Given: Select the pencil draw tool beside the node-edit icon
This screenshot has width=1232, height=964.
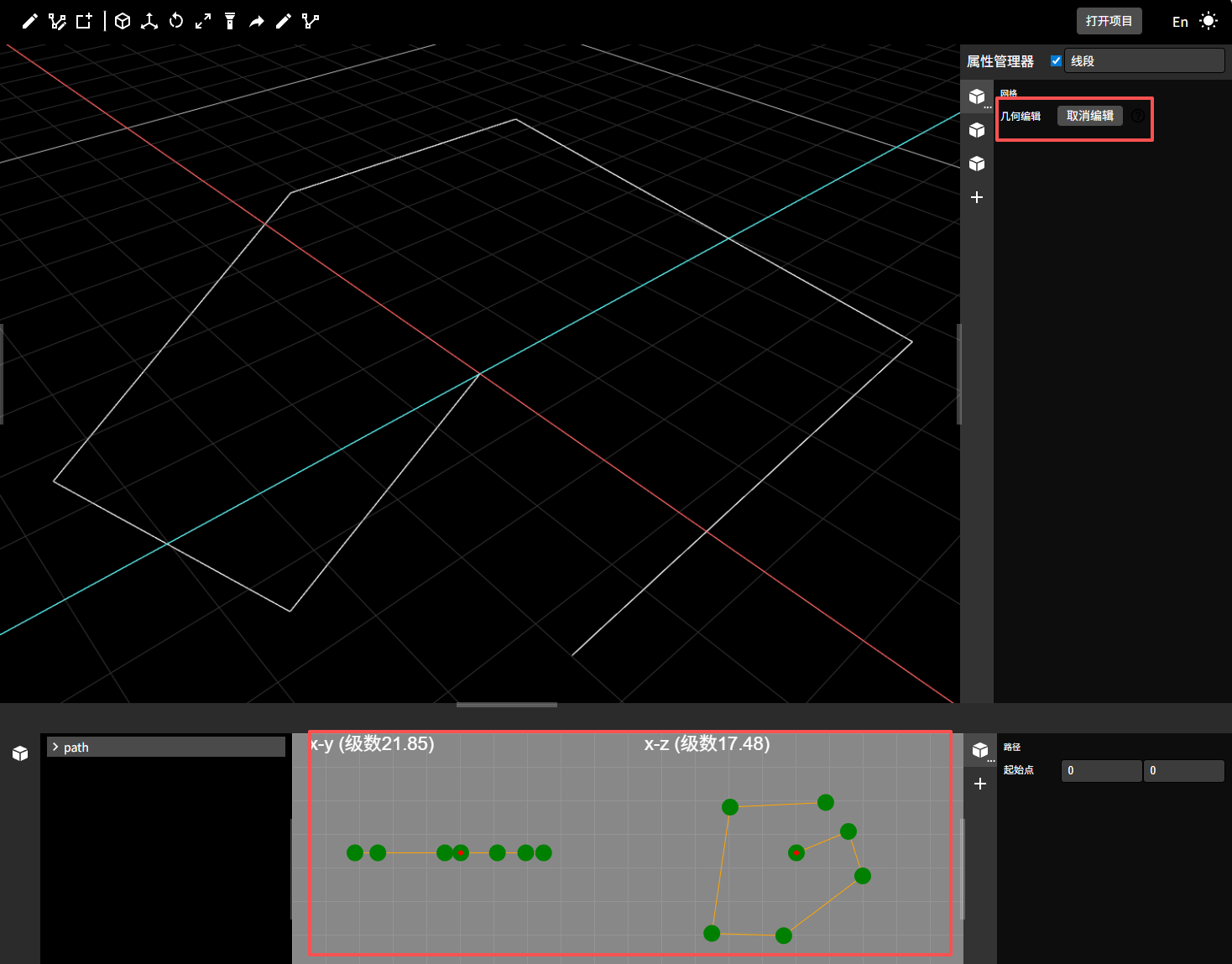Looking at the screenshot, I should click(x=30, y=21).
